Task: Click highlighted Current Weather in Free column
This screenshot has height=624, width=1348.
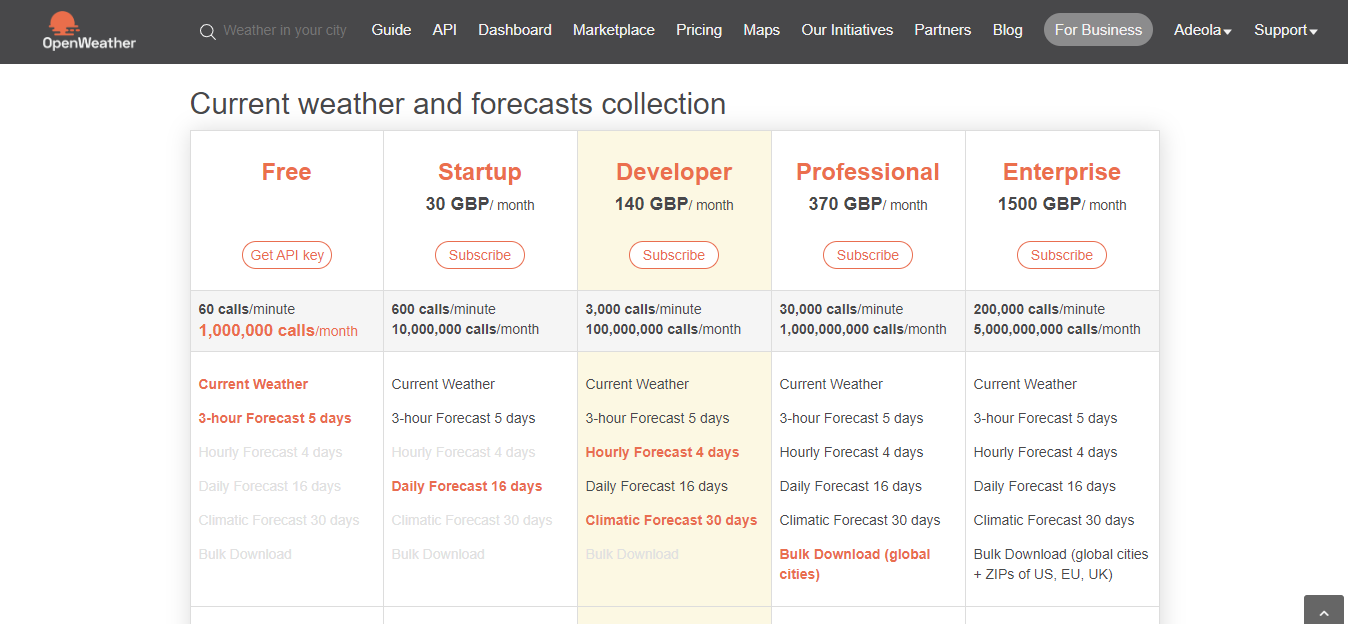Action: point(253,384)
